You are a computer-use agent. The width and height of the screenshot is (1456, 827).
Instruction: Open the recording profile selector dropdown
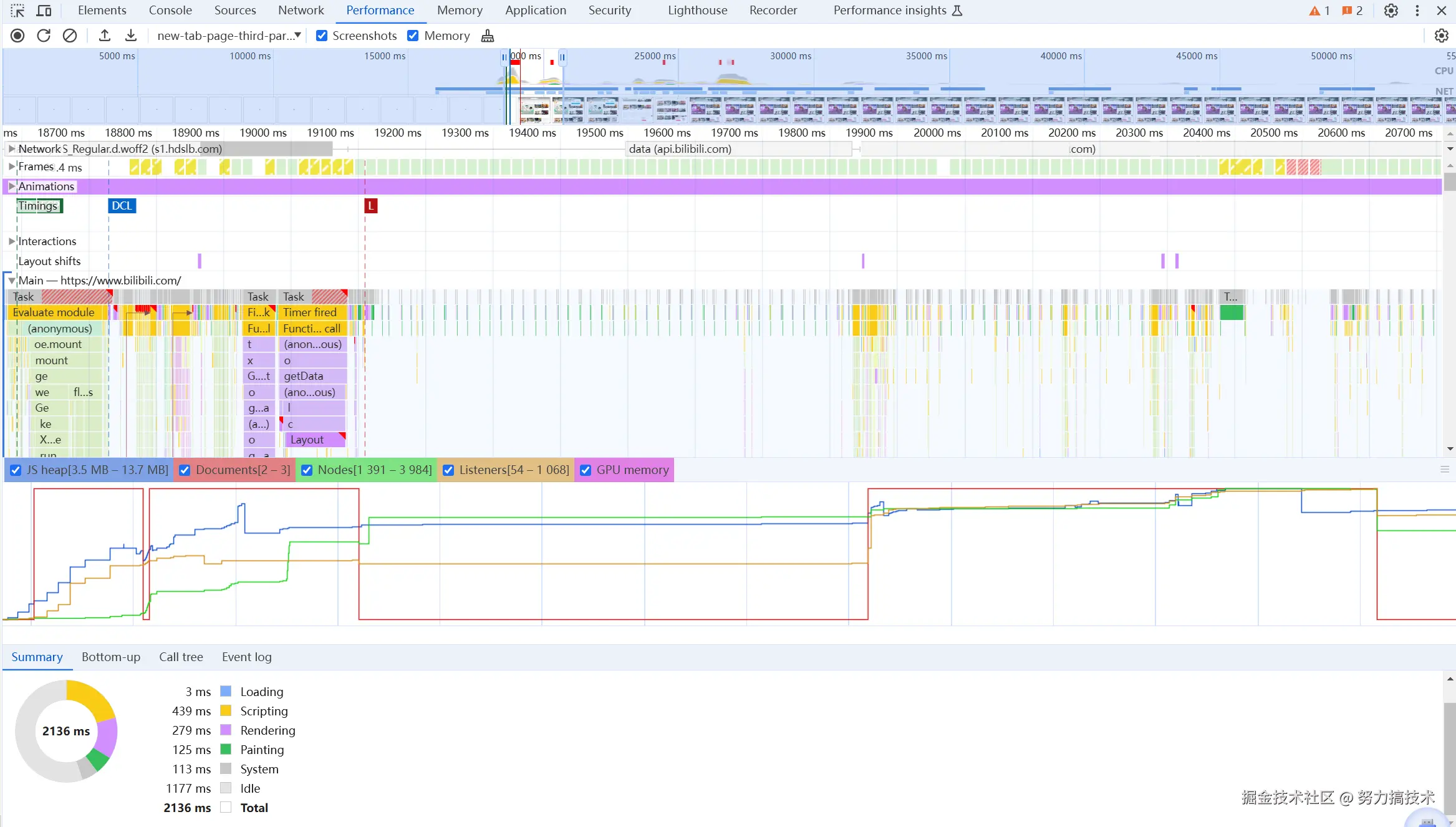pos(229,36)
